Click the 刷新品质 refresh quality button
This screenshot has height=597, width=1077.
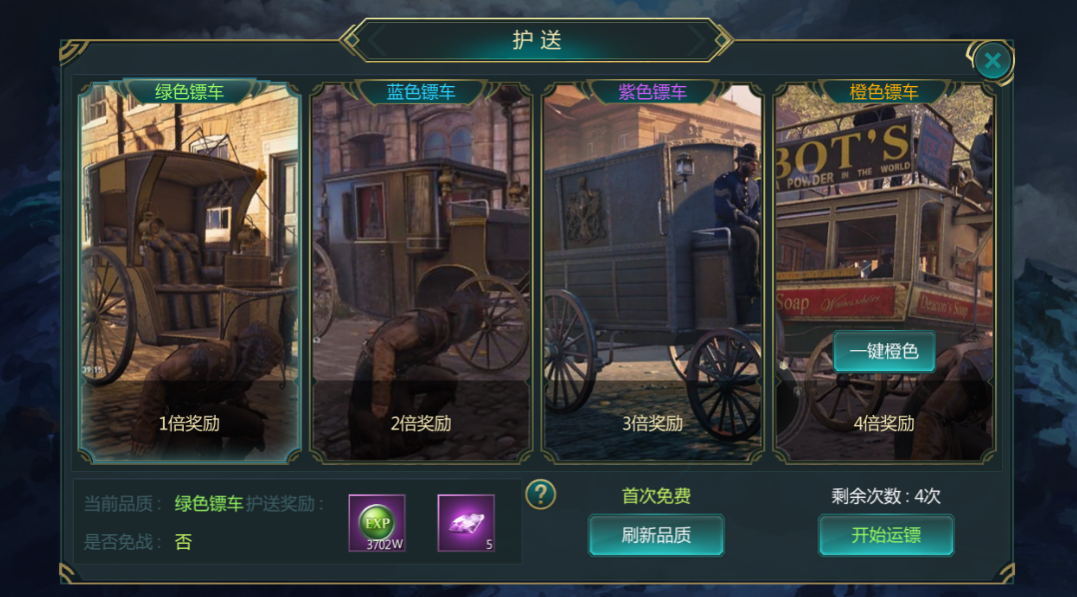(x=656, y=535)
